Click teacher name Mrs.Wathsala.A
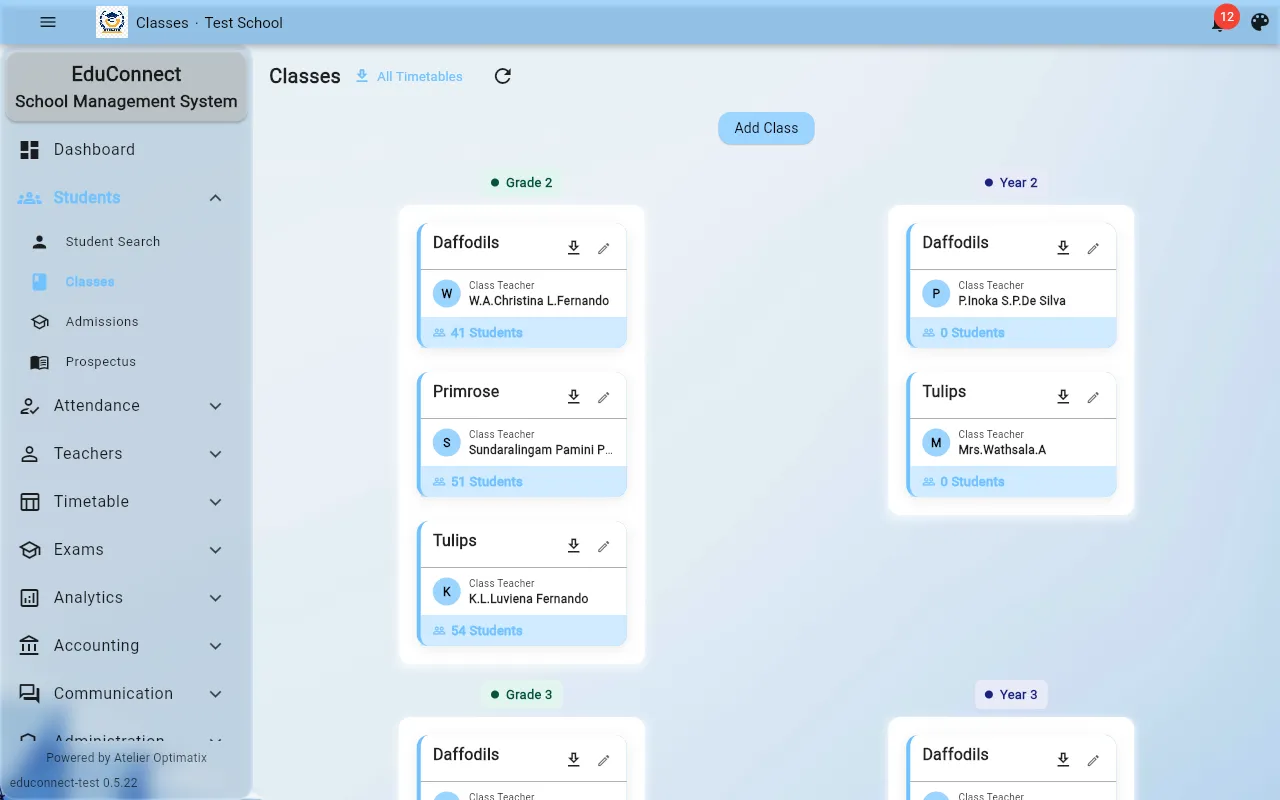1280x800 pixels. (1002, 450)
